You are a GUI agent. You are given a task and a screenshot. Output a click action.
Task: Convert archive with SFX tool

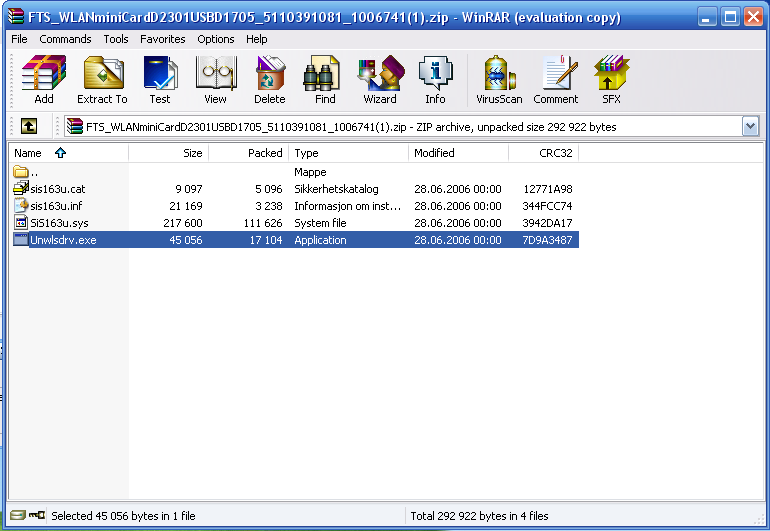[611, 80]
